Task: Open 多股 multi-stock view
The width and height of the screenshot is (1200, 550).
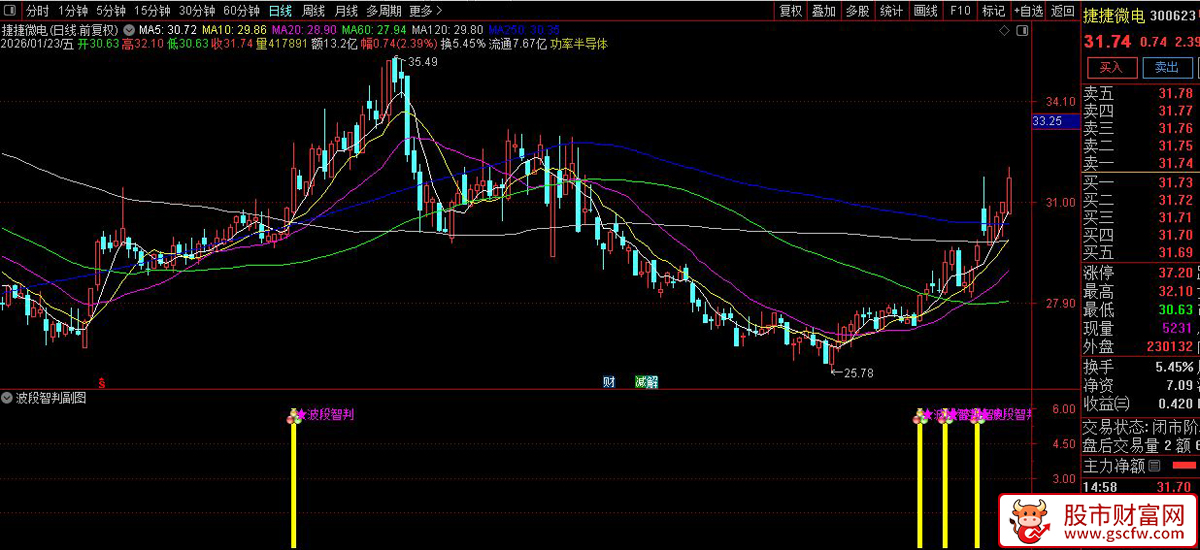Action: point(857,11)
